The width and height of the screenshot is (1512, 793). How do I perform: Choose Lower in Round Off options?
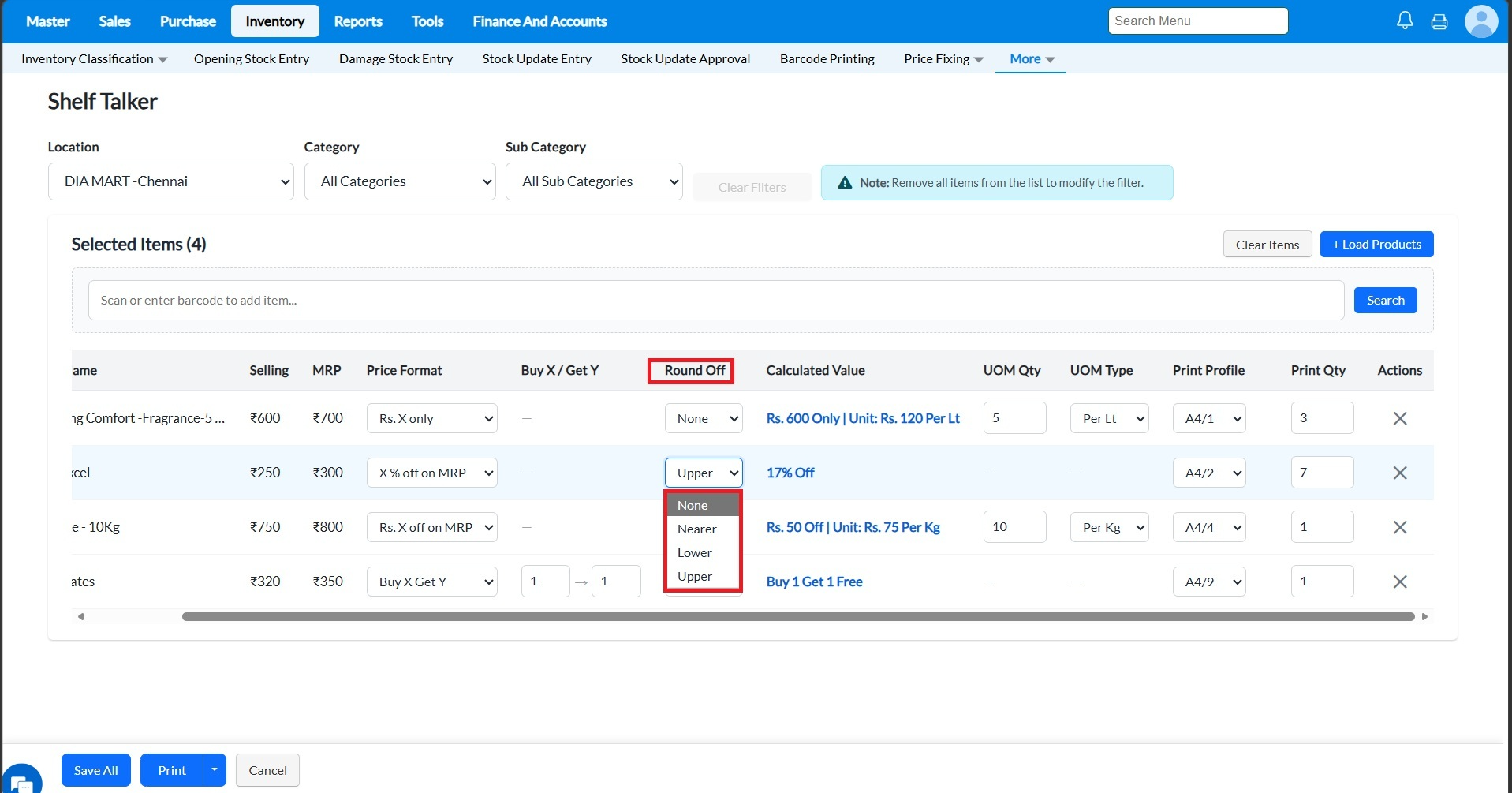point(694,552)
